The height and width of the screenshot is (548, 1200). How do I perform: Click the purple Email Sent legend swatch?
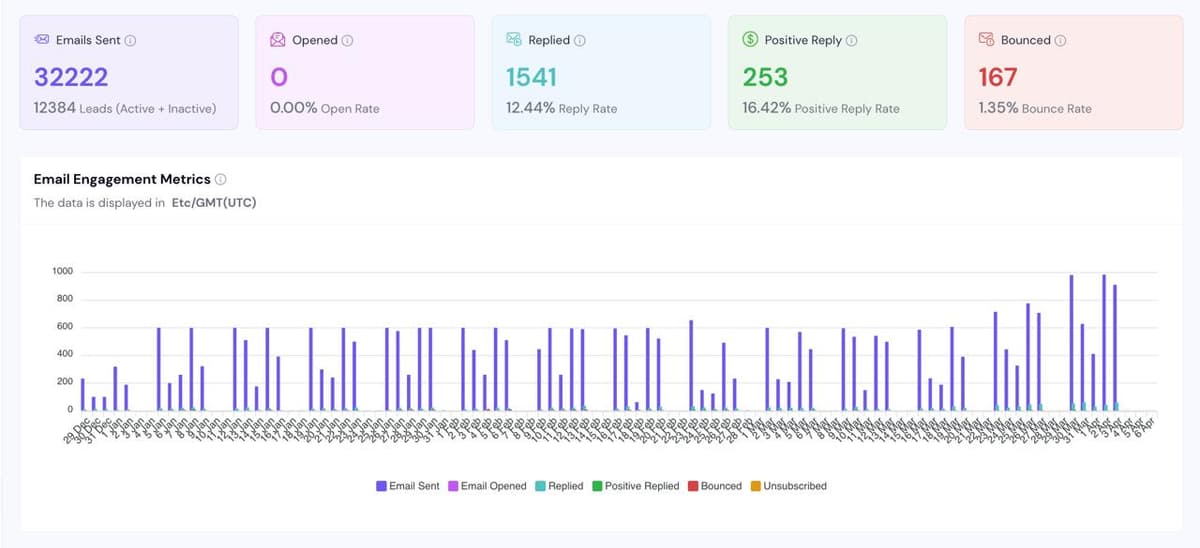tap(381, 486)
